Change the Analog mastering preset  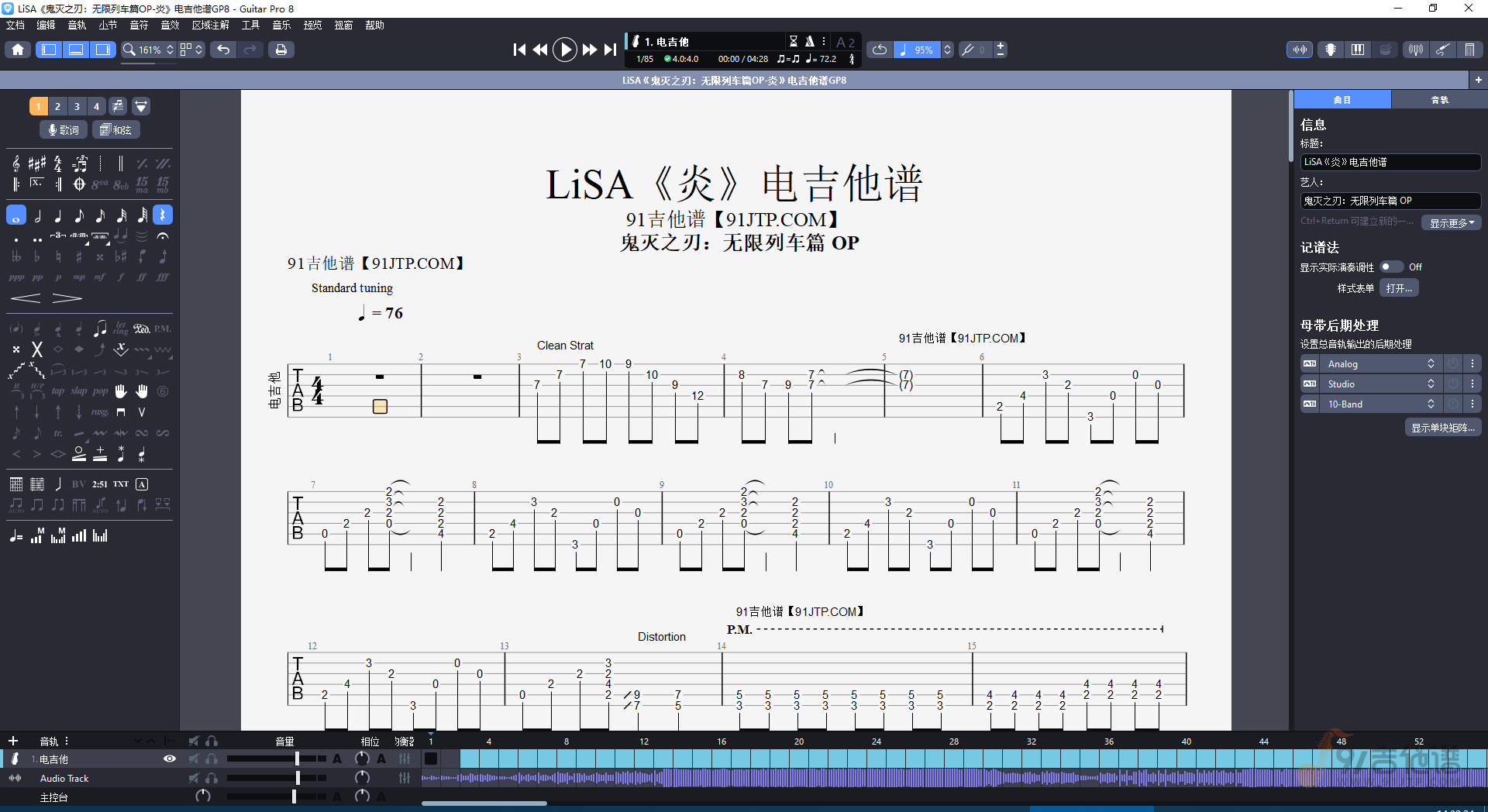coord(1380,364)
